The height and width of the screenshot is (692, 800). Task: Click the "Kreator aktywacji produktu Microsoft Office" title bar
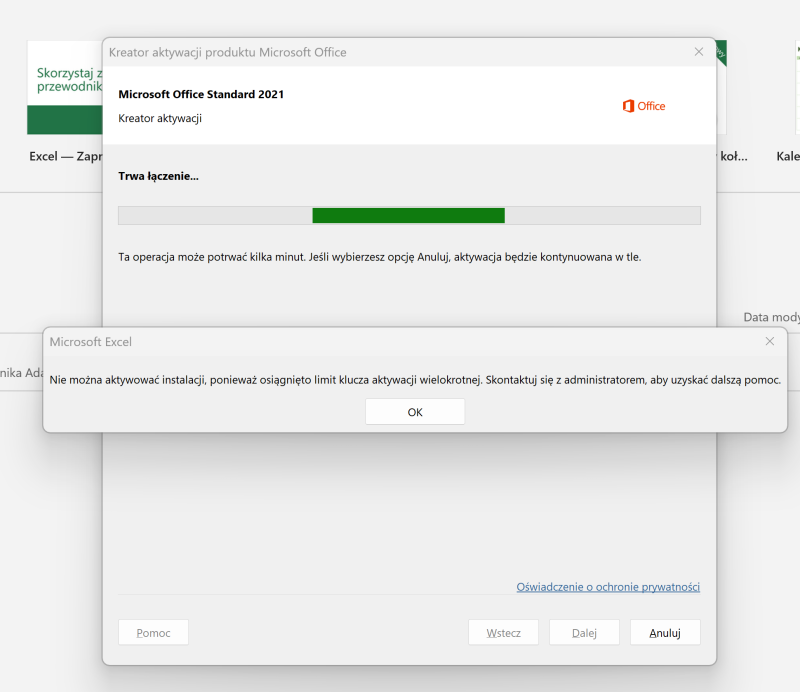coord(227,52)
